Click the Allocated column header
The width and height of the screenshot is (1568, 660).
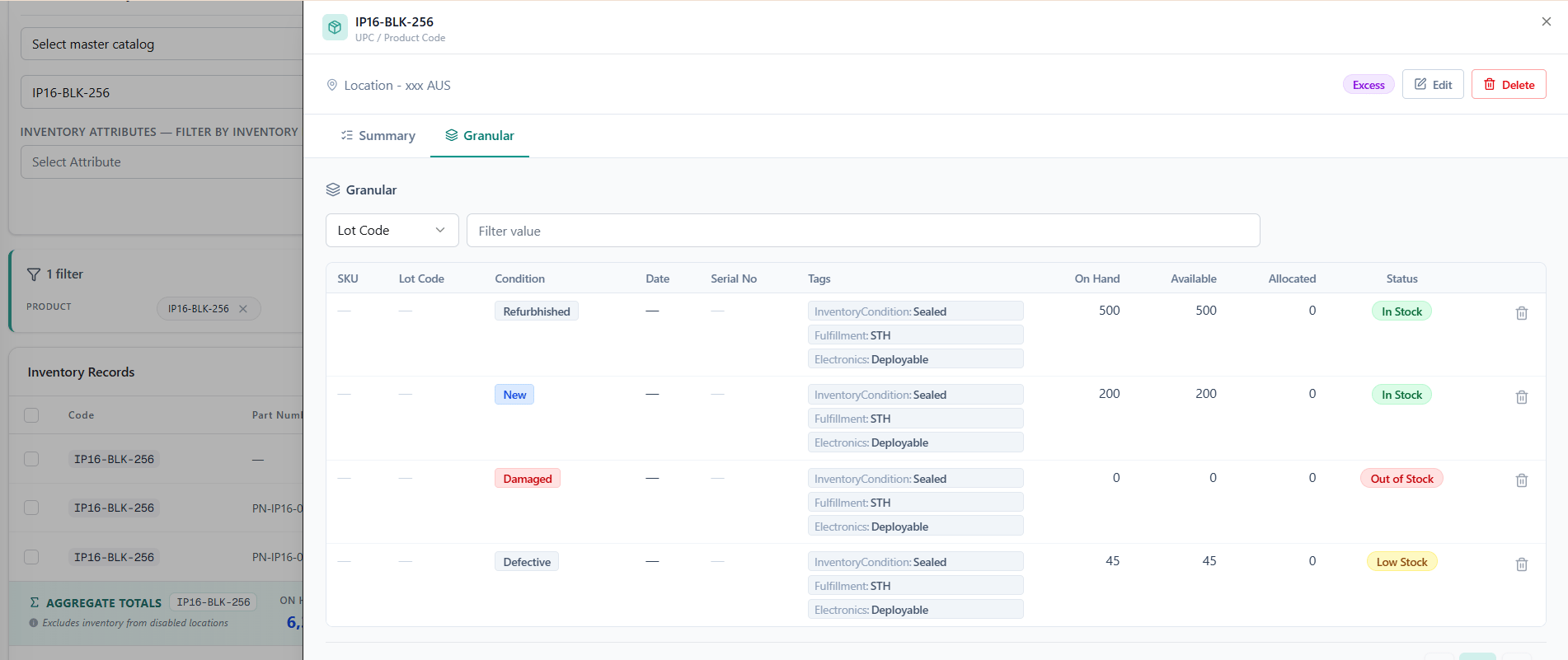click(x=1292, y=279)
